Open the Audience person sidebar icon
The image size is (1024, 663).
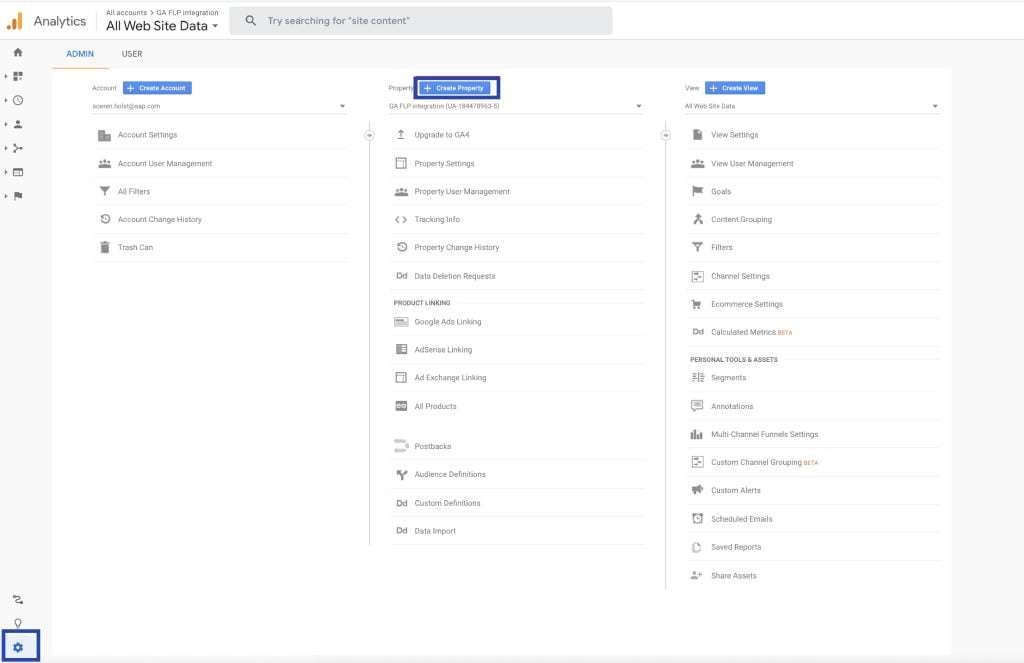(18, 124)
